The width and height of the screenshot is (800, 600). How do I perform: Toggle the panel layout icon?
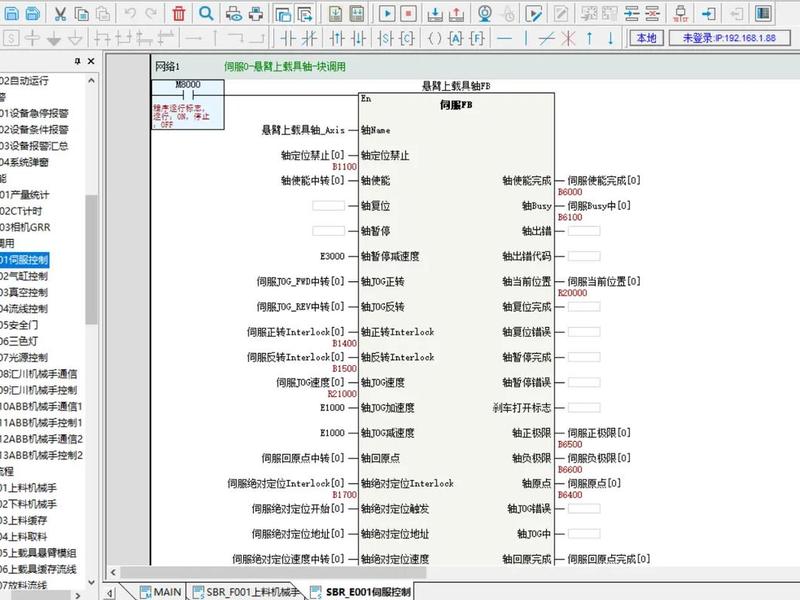(x=763, y=14)
